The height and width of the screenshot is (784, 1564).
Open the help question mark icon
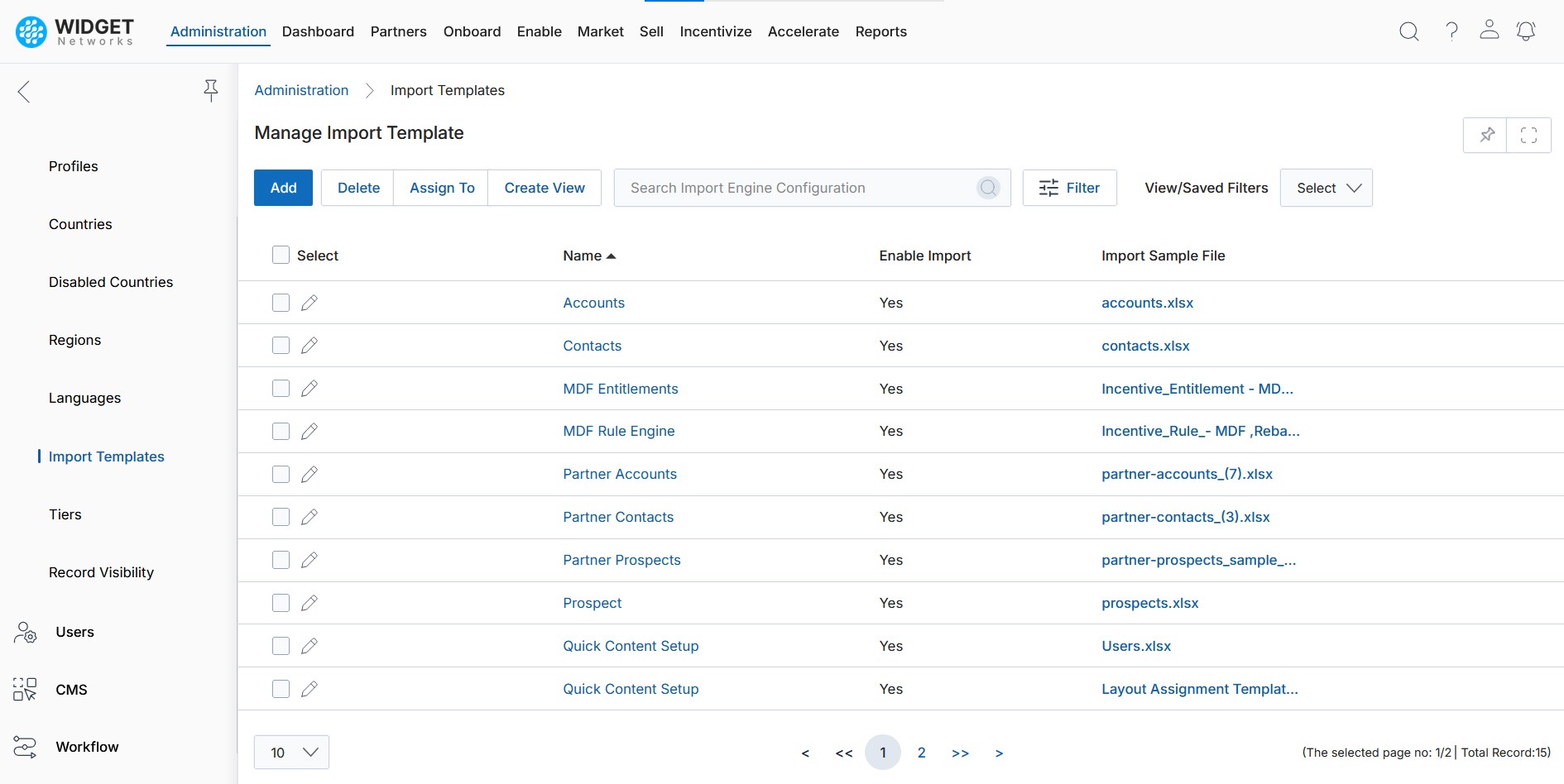[1451, 31]
